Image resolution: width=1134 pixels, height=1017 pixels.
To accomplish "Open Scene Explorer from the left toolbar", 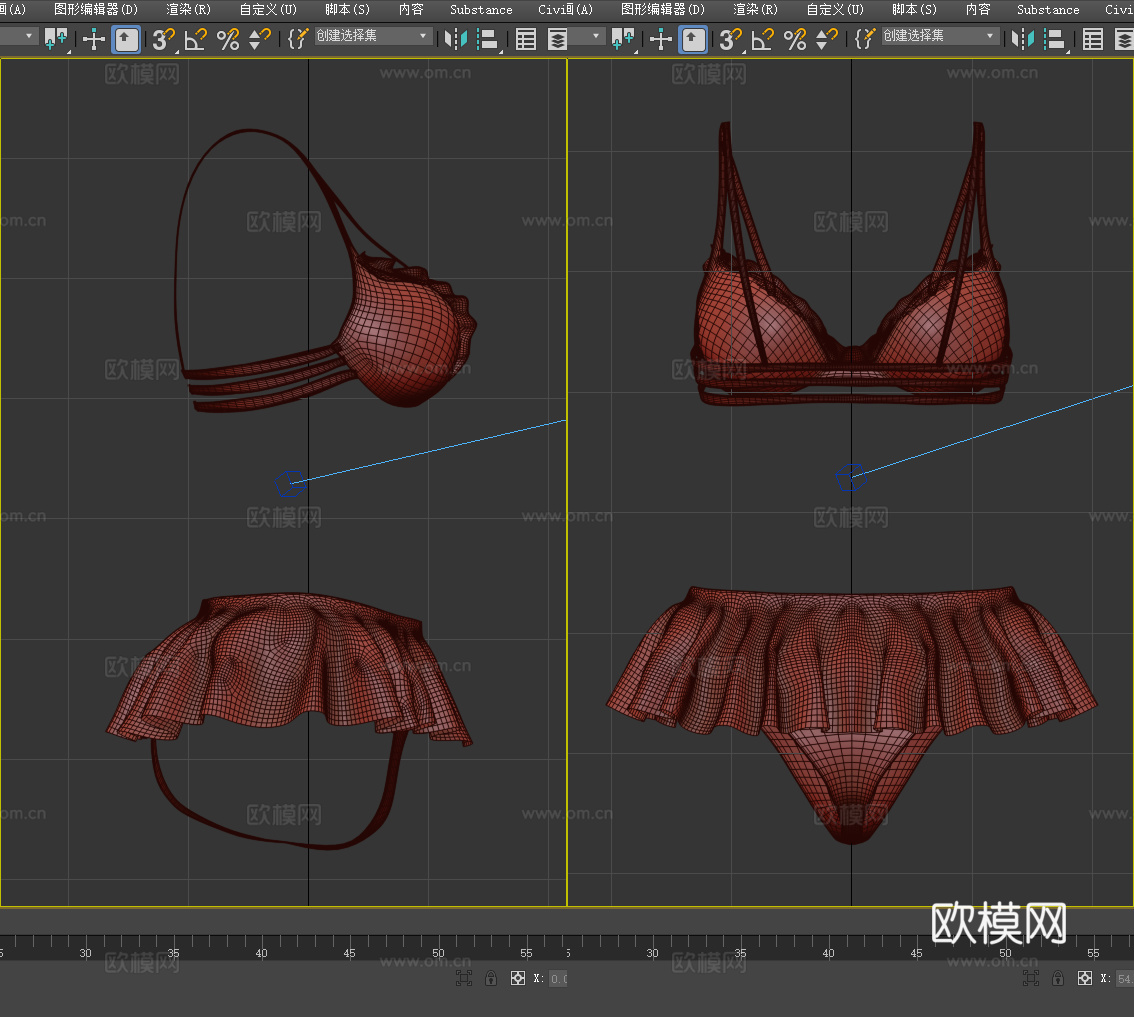I will (x=526, y=39).
